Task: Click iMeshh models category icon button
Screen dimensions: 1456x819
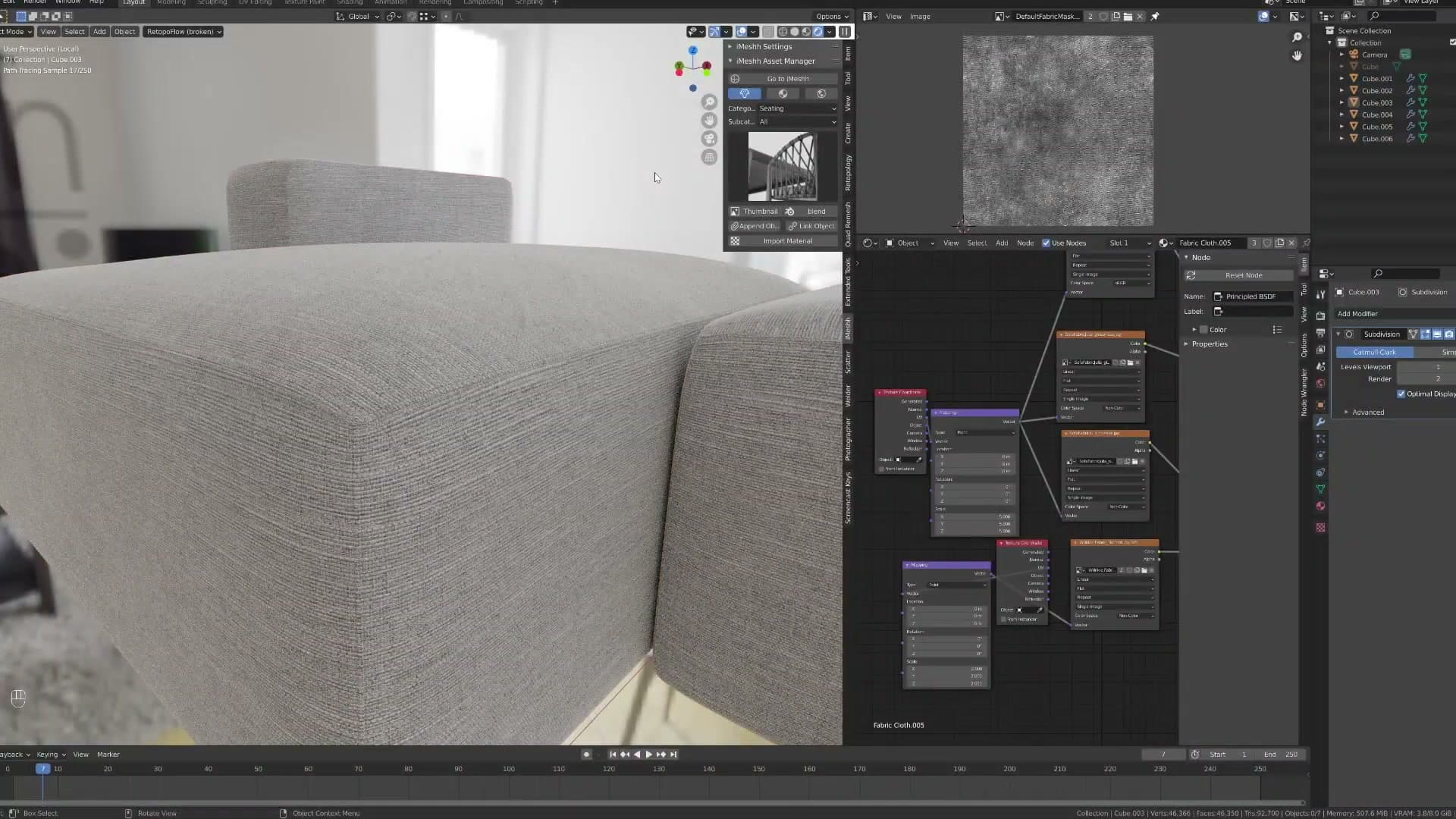Action: (745, 94)
